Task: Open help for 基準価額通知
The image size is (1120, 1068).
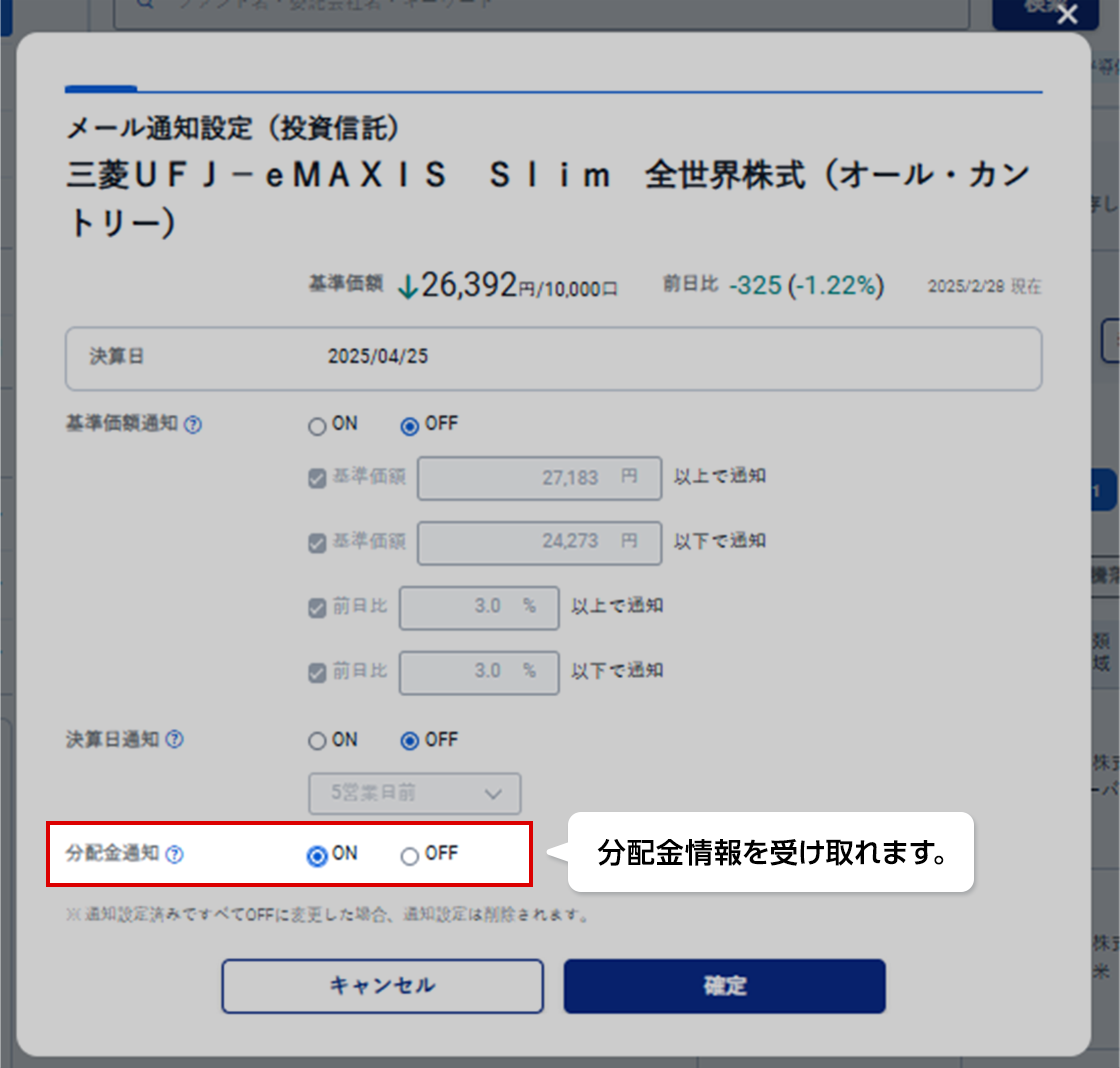Action: coord(193,425)
